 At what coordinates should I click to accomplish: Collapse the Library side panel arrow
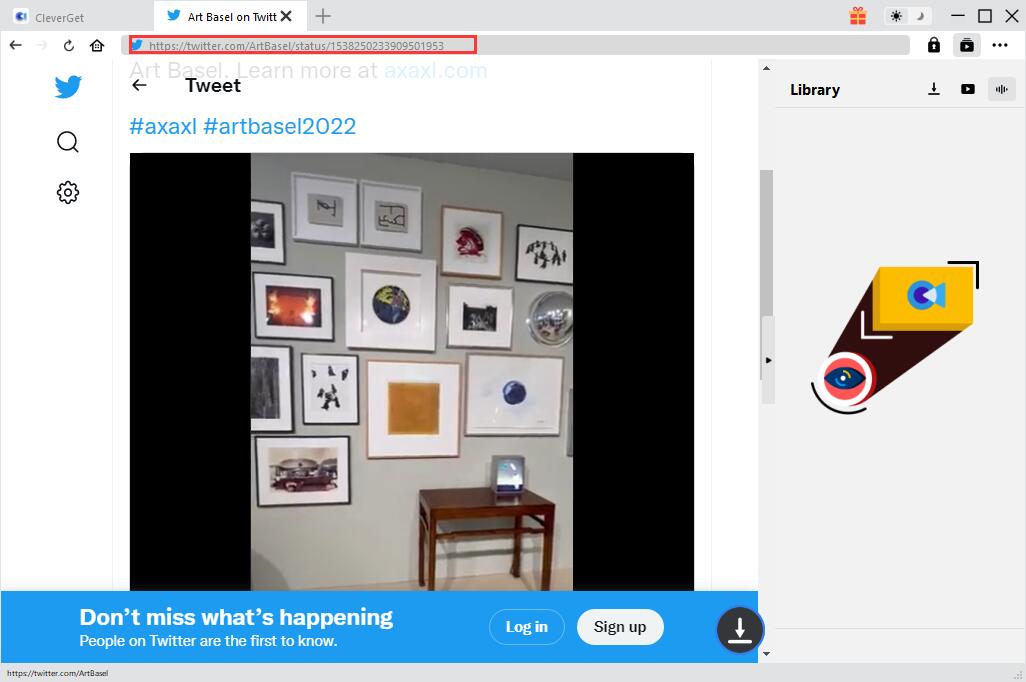point(768,360)
